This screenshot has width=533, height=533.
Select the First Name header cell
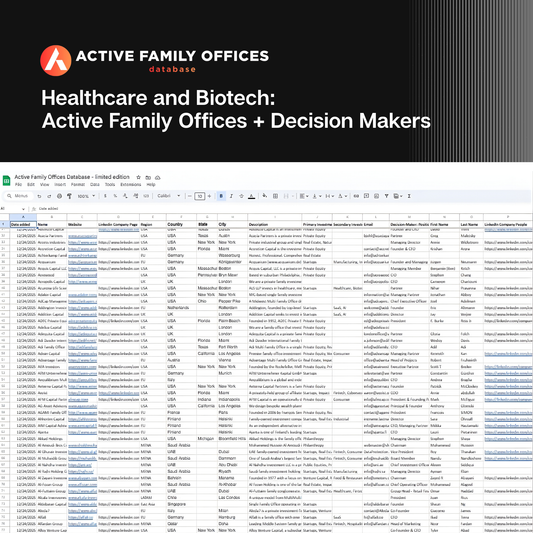[x=444, y=224]
